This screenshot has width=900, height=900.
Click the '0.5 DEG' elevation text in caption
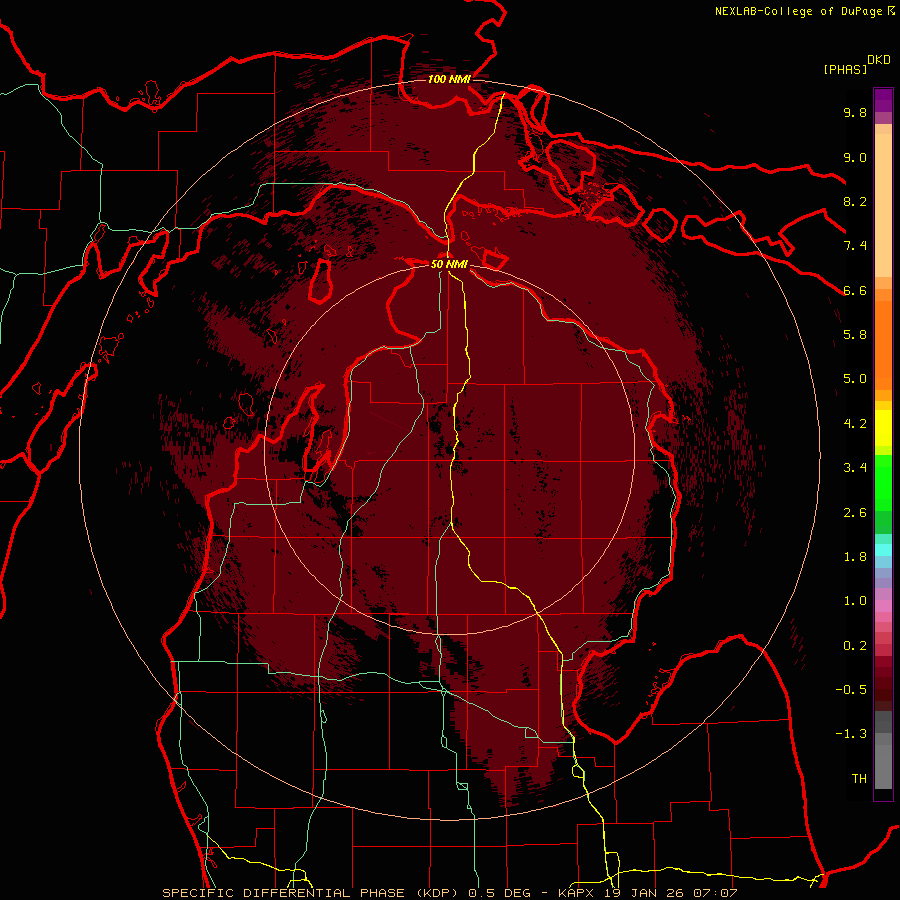pos(499,893)
